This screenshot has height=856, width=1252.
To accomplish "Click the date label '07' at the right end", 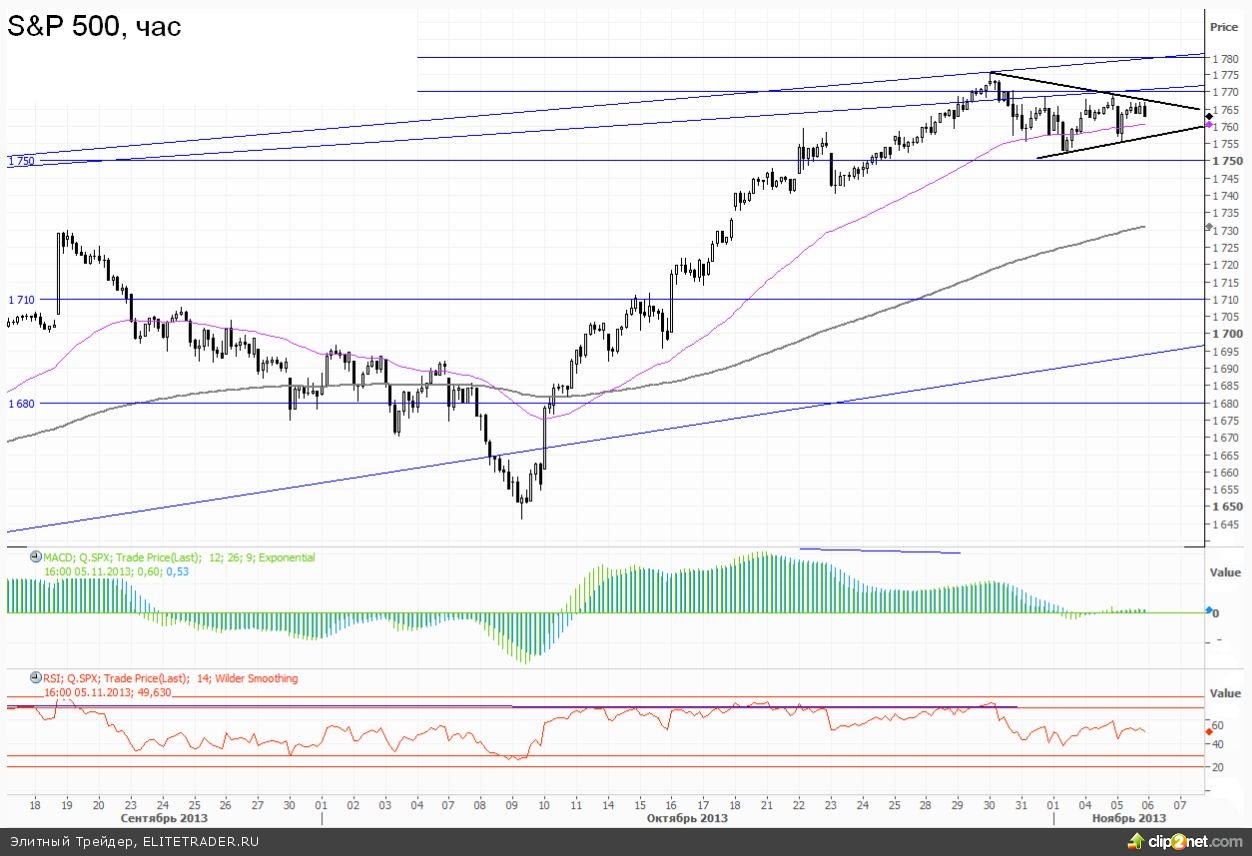I will [1182, 803].
